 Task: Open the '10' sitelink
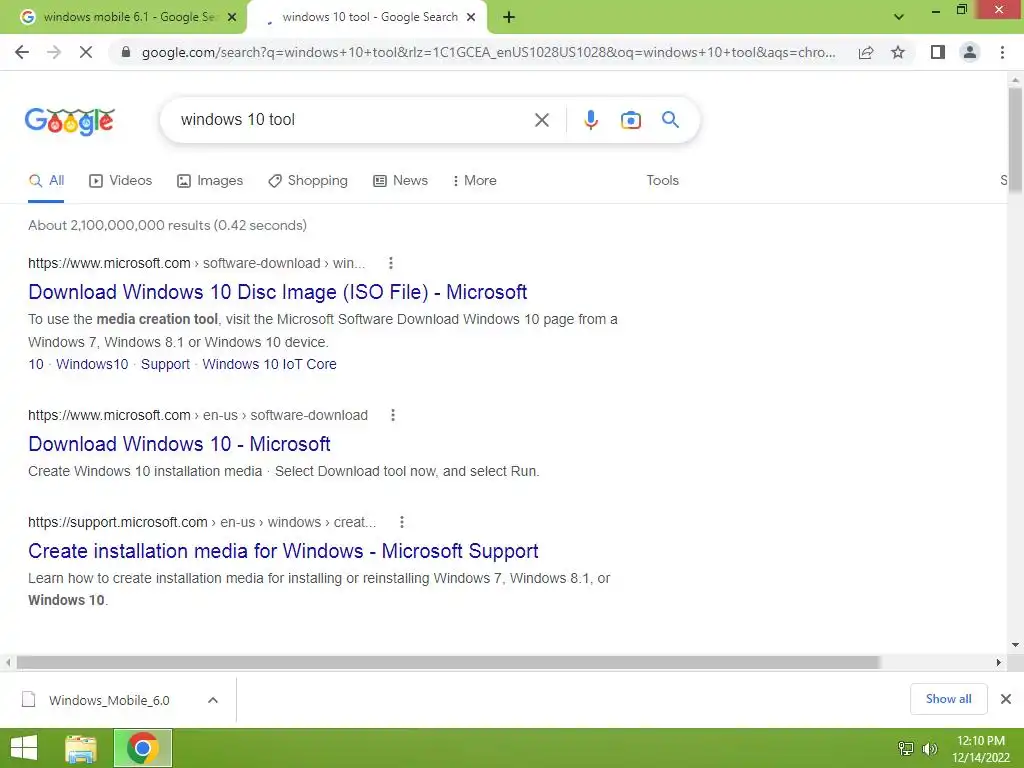36,364
